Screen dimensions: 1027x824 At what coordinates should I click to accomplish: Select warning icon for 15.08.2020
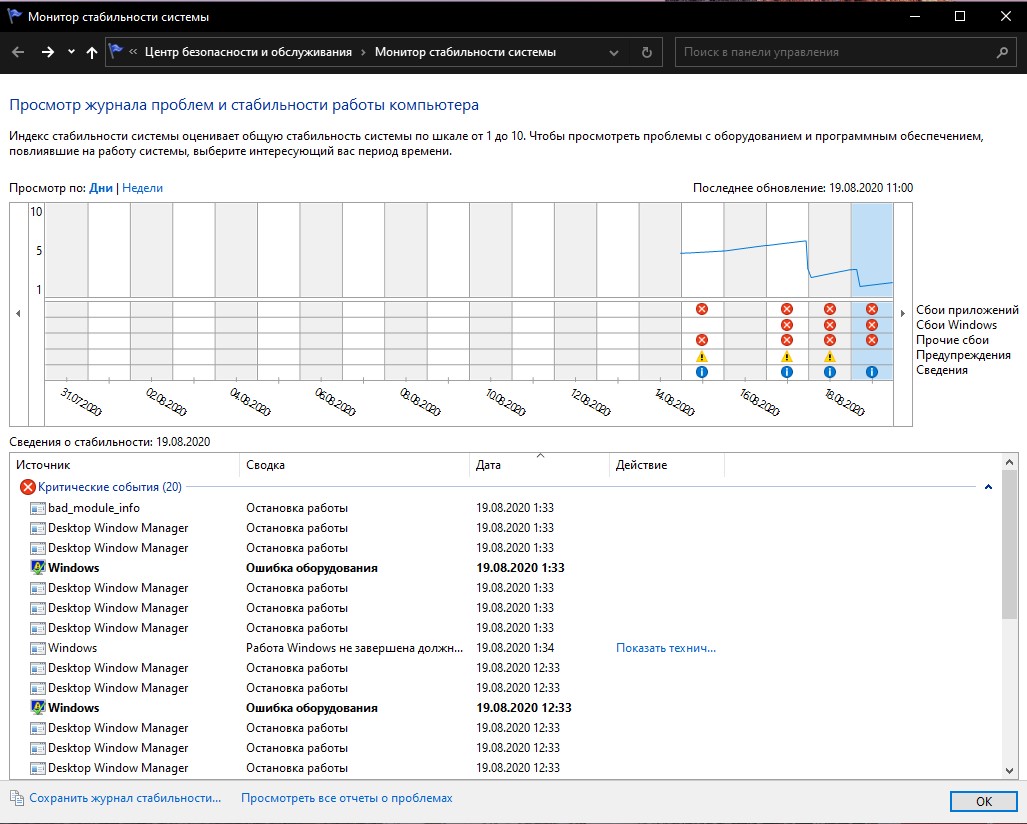point(702,356)
